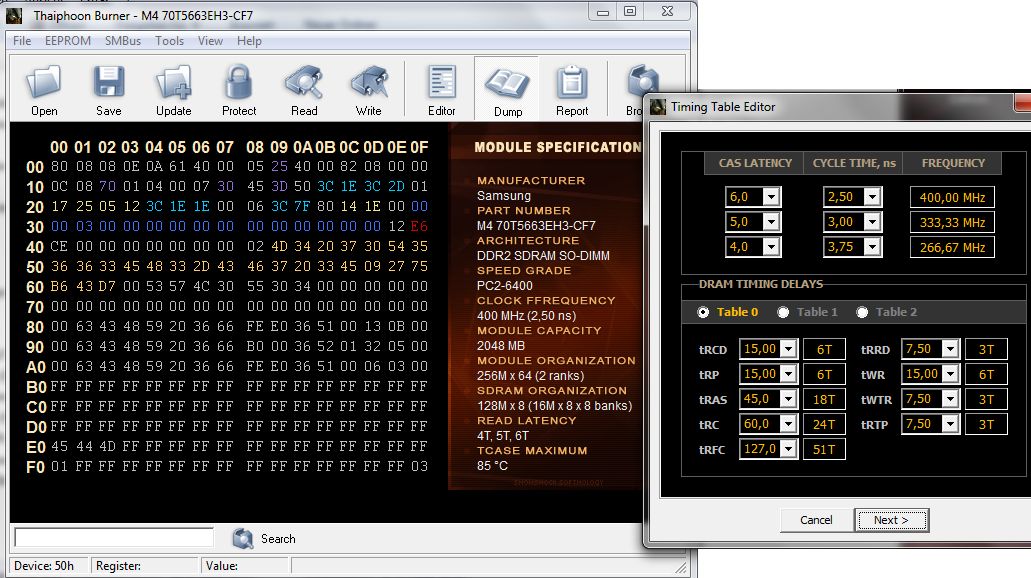Select the Table 2 radio button

862,312
